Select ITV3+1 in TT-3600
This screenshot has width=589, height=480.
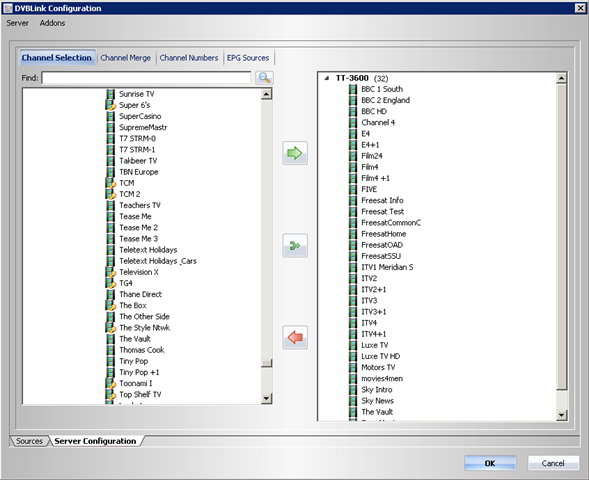(x=373, y=312)
